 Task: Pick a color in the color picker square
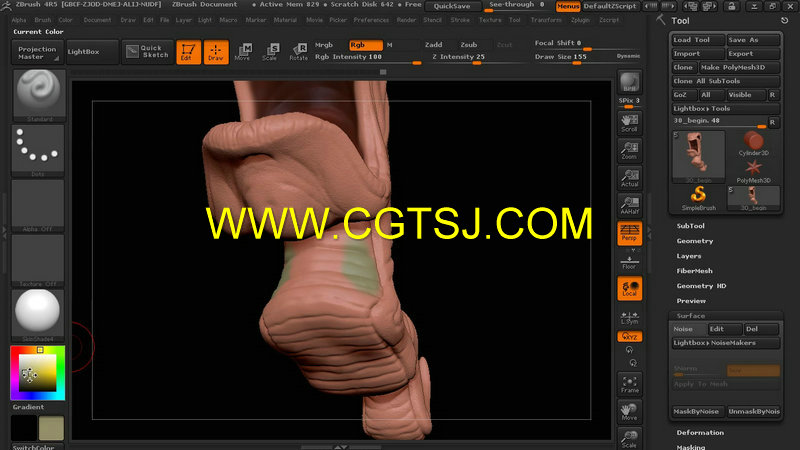pyautogui.click(x=37, y=373)
